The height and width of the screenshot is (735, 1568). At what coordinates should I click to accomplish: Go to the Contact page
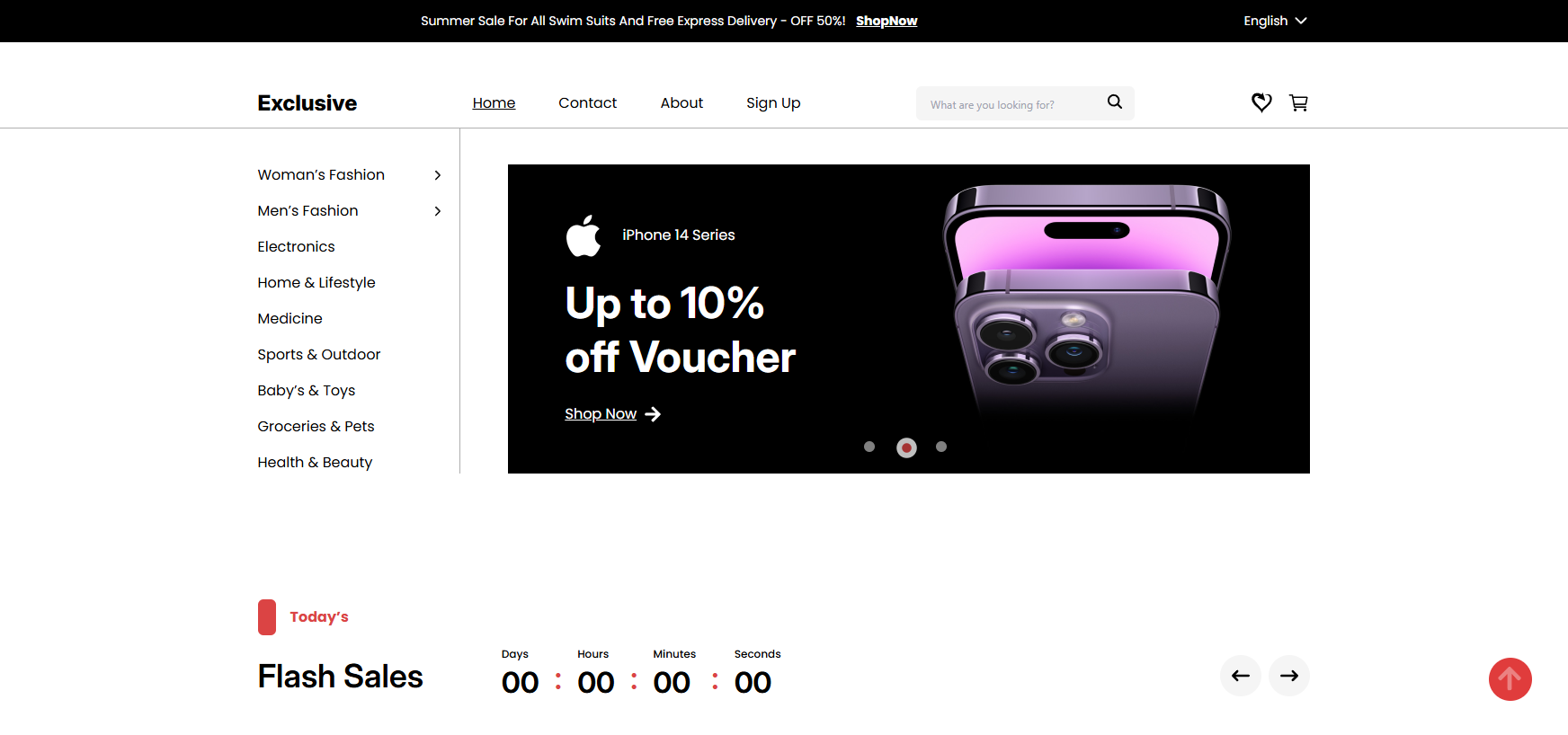coord(587,103)
